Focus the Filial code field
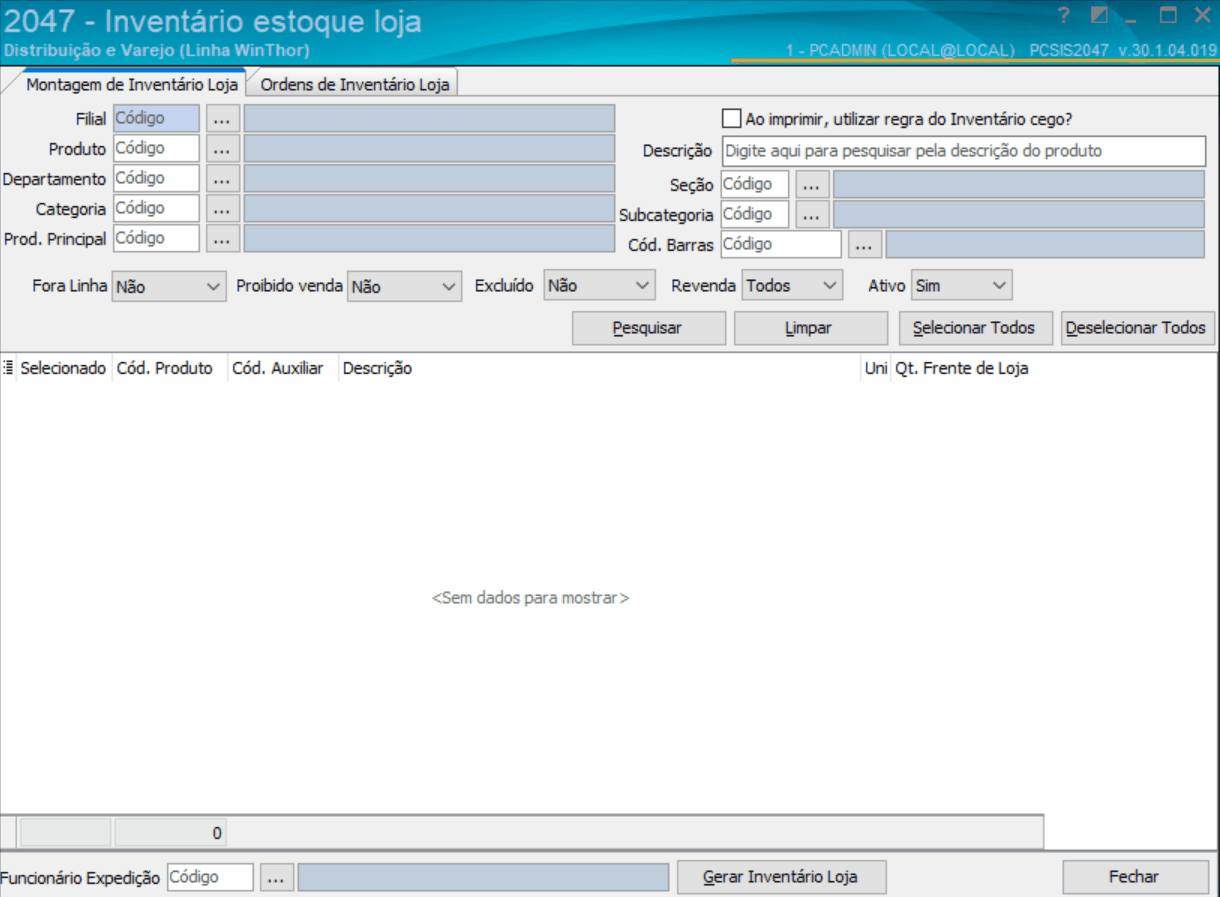The image size is (1220, 897). (156, 118)
